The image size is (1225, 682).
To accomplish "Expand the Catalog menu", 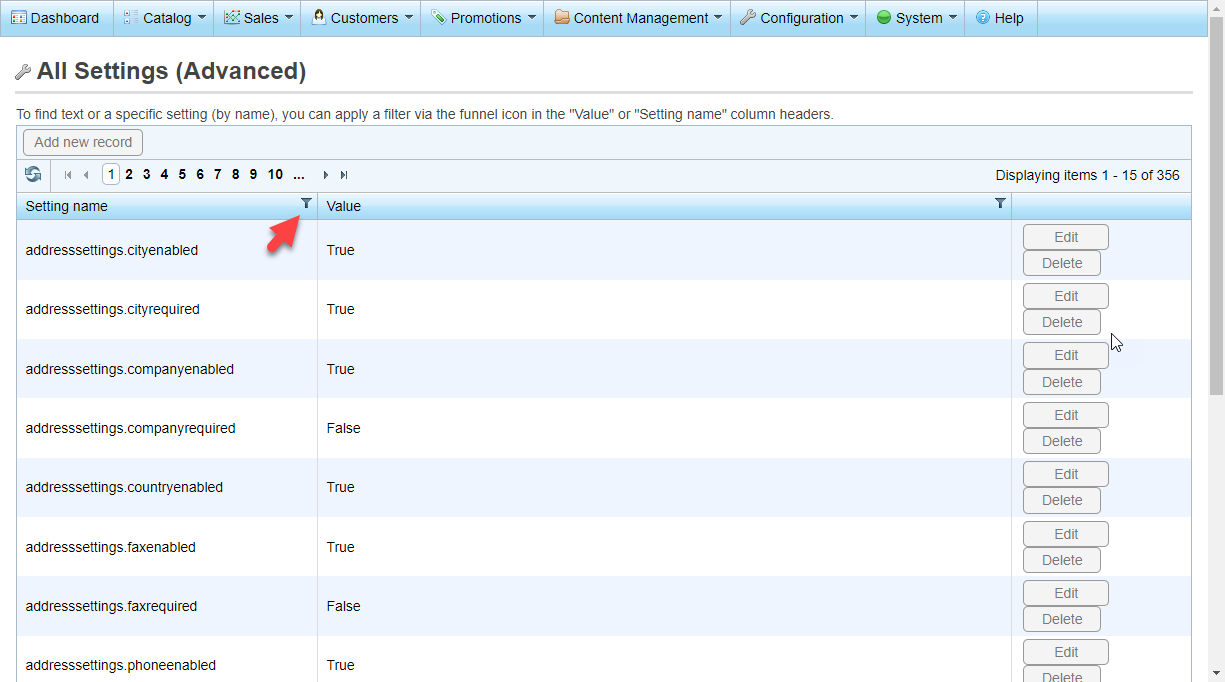I will 166,18.
